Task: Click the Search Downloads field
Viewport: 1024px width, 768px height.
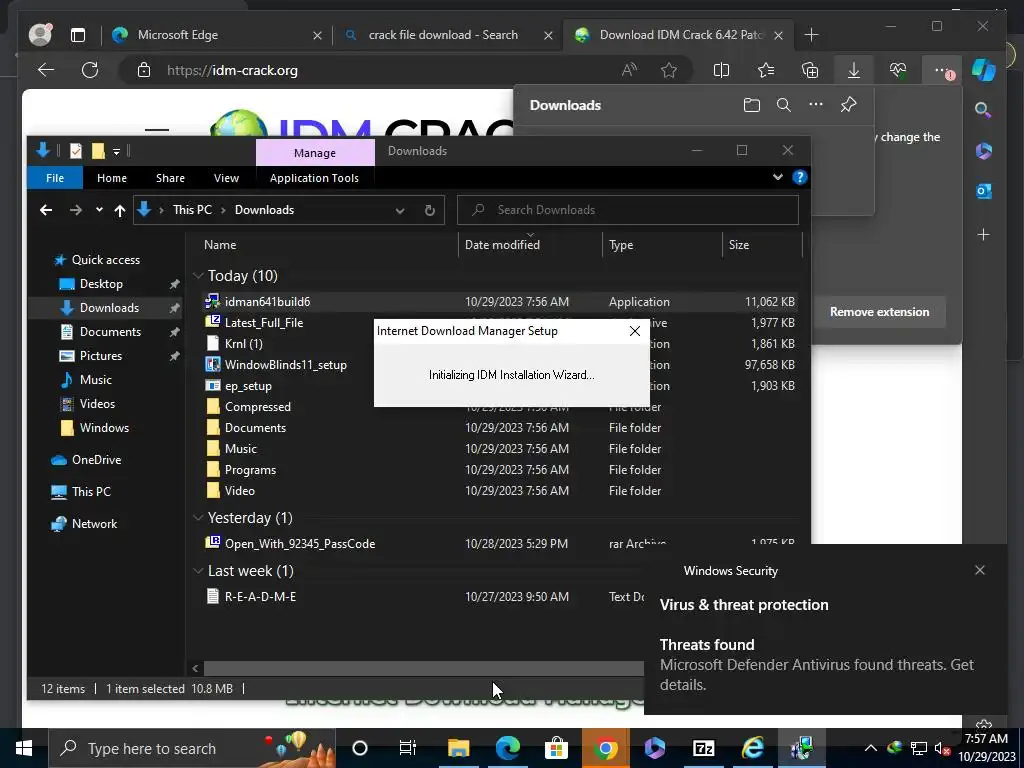Action: (x=628, y=210)
